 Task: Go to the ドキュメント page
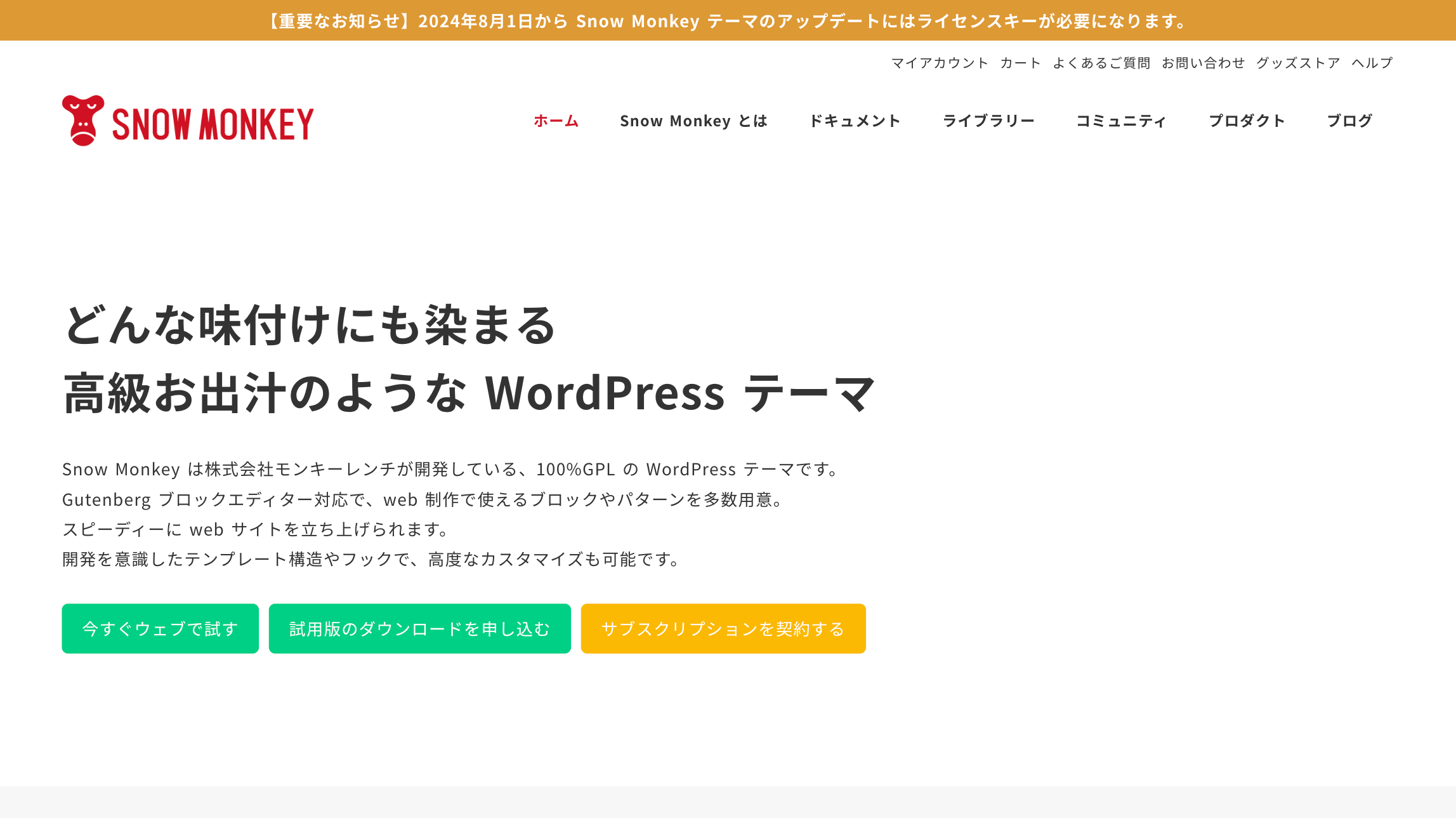tap(855, 121)
